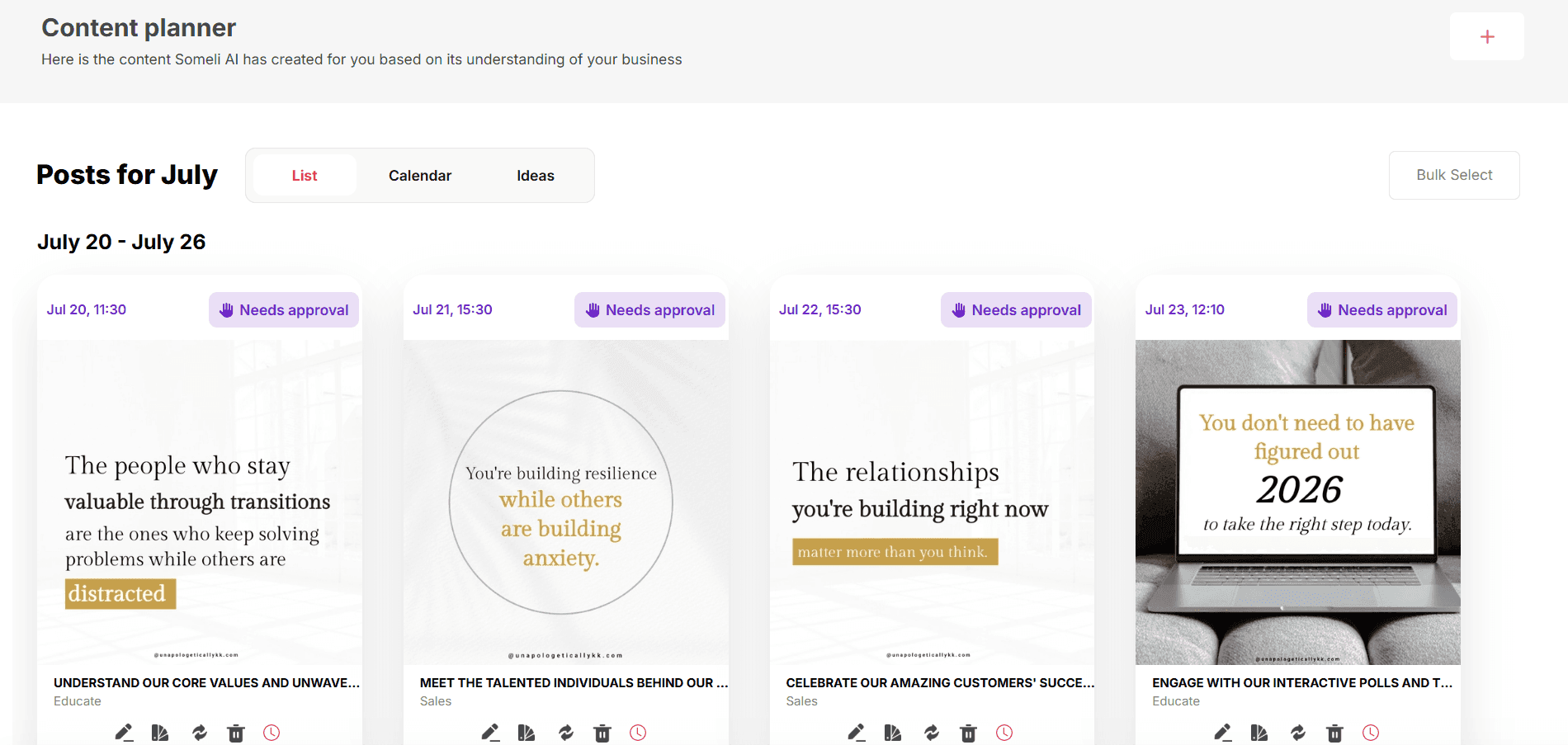Open design swatches for Jul 21 post
Image resolution: width=1568 pixels, height=745 pixels.
click(x=527, y=732)
